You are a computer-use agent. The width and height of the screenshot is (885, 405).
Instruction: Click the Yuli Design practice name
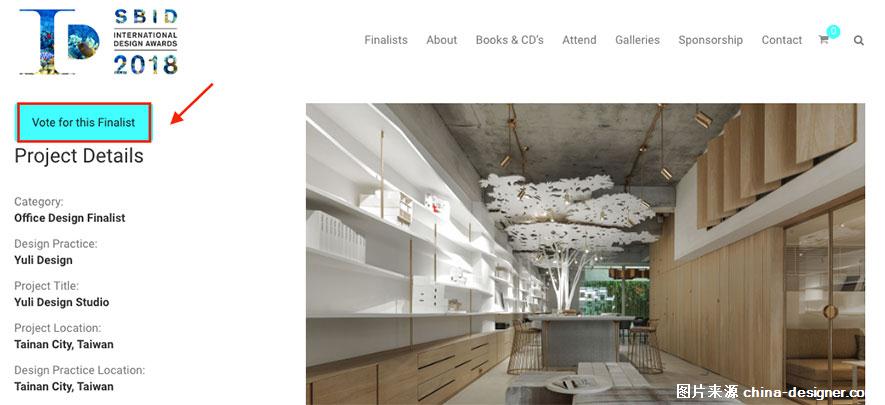(x=43, y=260)
